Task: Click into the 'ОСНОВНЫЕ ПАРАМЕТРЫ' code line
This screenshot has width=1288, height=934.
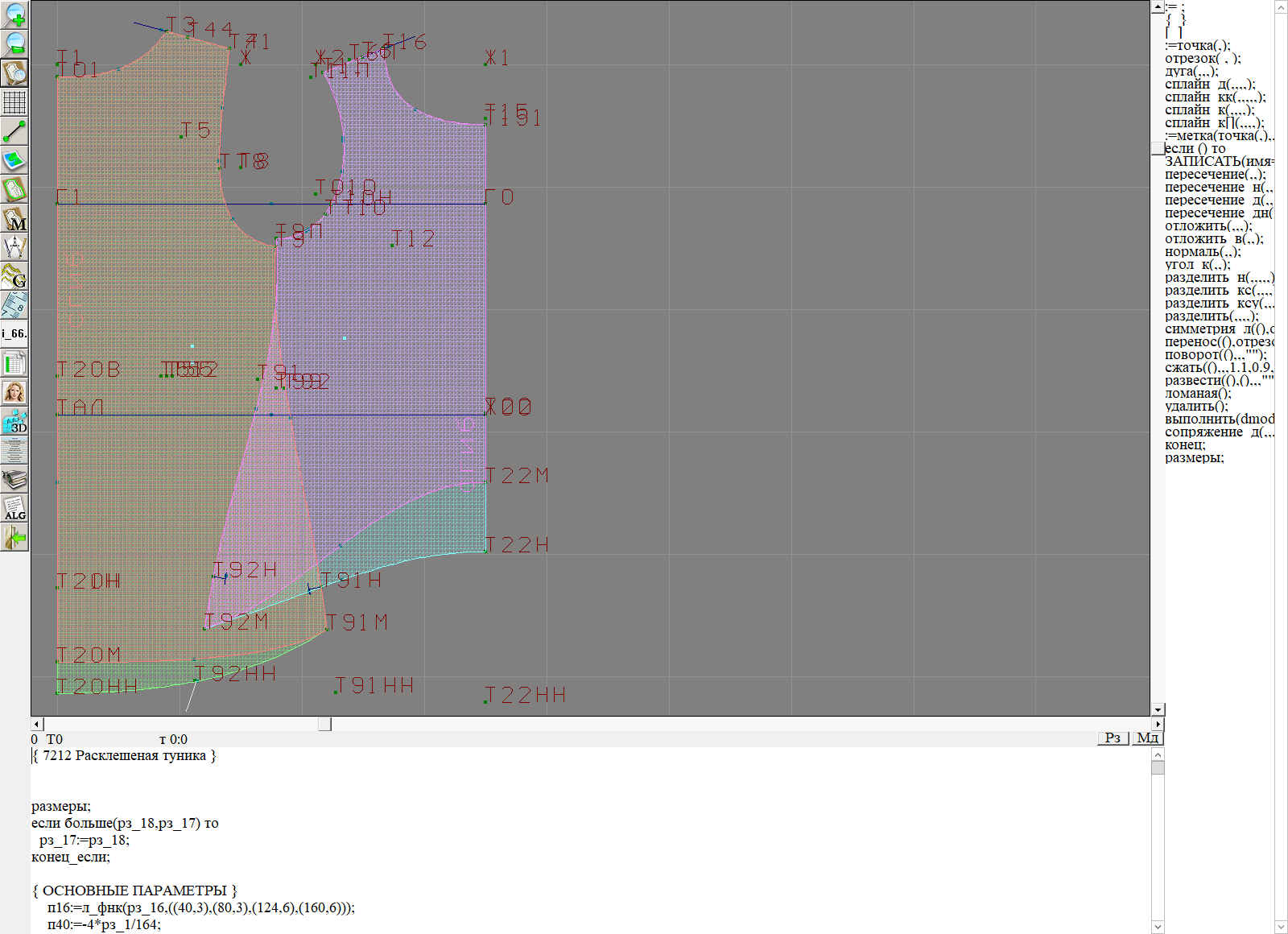Action: (135, 891)
